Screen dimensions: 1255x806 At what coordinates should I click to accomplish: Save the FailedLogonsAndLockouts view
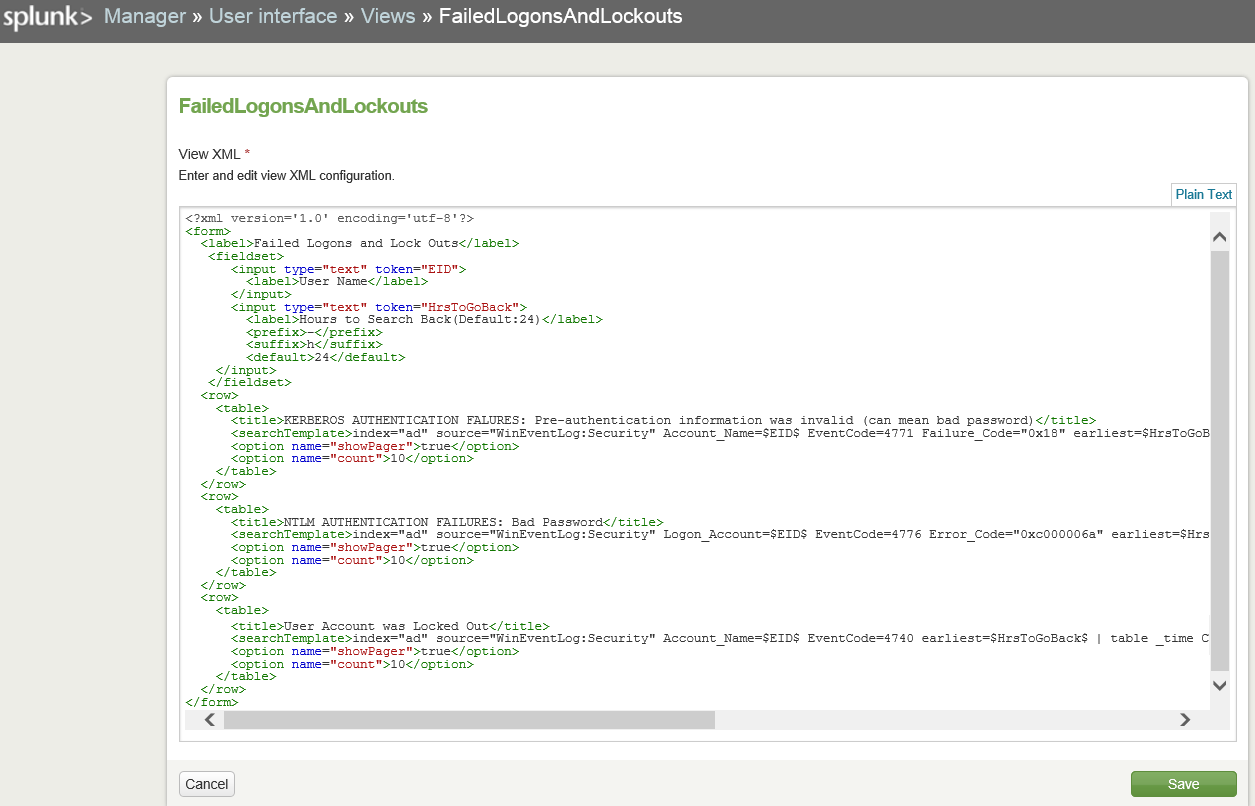(1183, 784)
